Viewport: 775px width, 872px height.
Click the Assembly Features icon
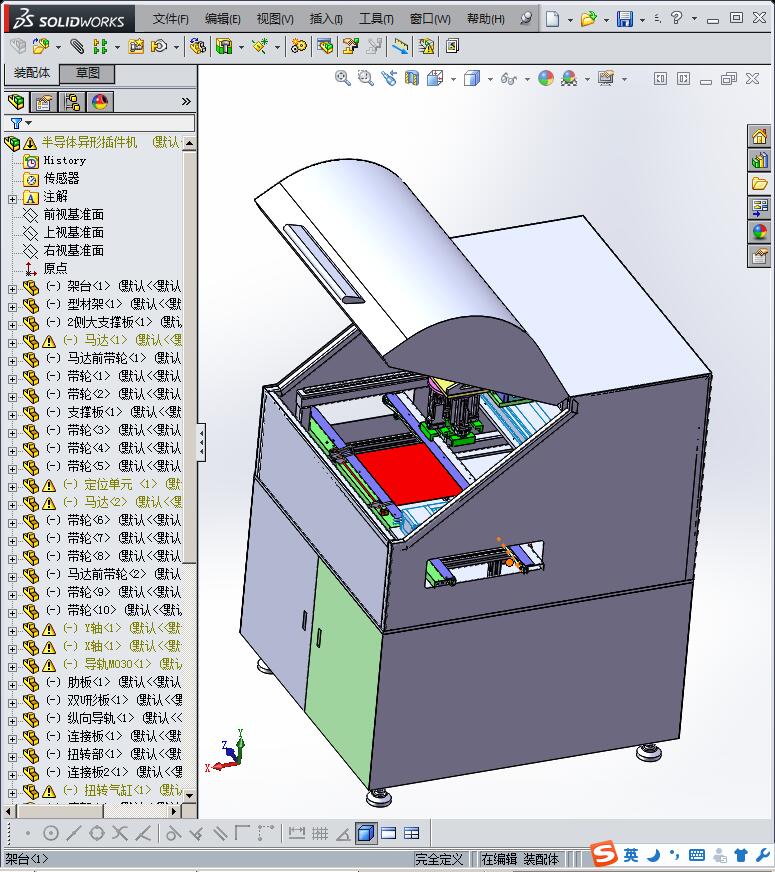tap(224, 46)
